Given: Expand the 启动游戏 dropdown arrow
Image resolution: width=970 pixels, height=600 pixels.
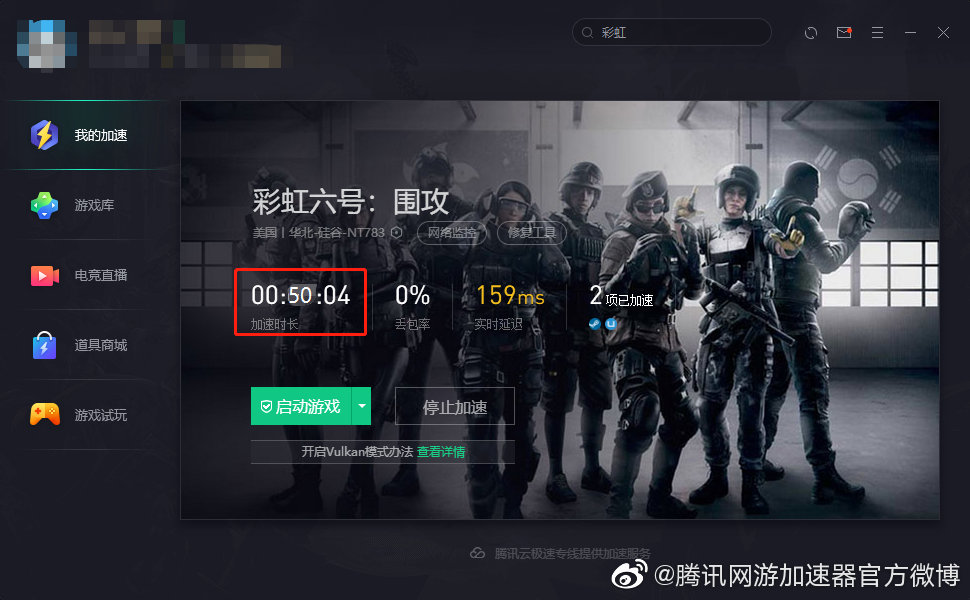Looking at the screenshot, I should click(x=361, y=406).
